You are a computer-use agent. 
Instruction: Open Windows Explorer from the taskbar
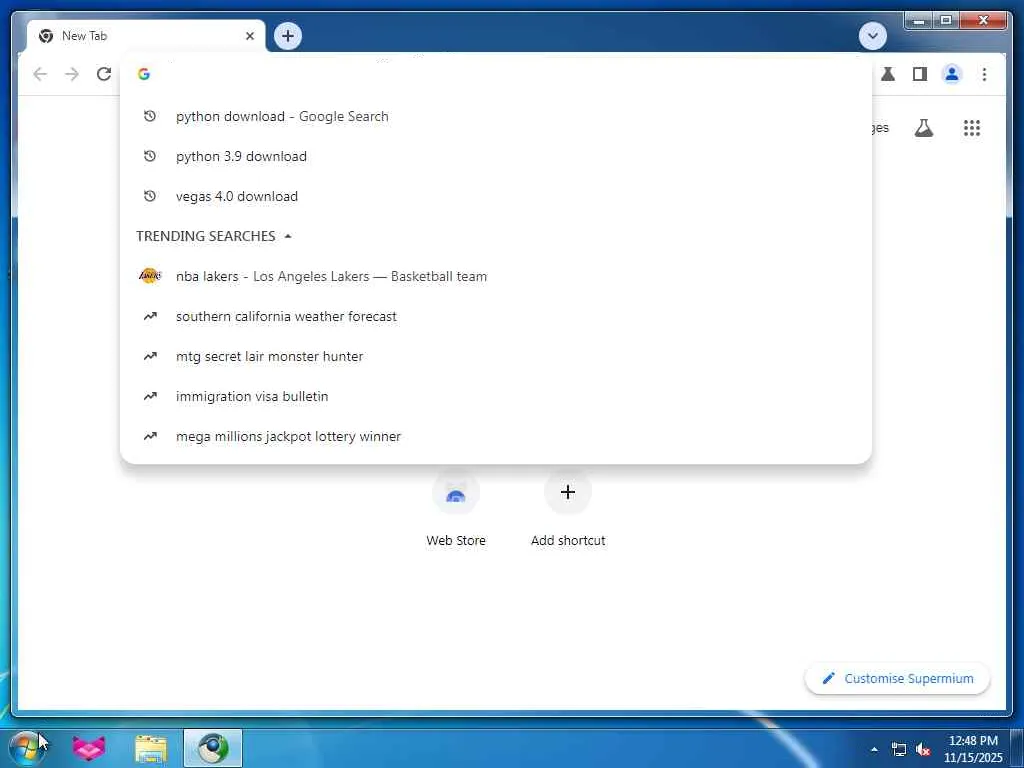(x=151, y=748)
